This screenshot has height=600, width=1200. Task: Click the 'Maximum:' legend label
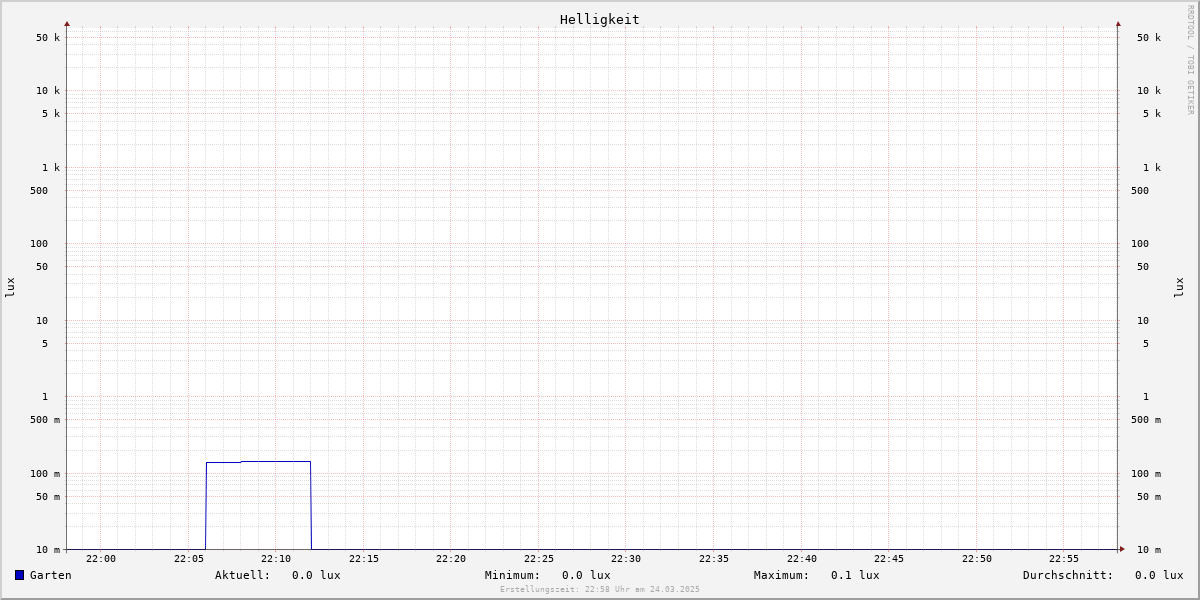[x=782, y=575]
